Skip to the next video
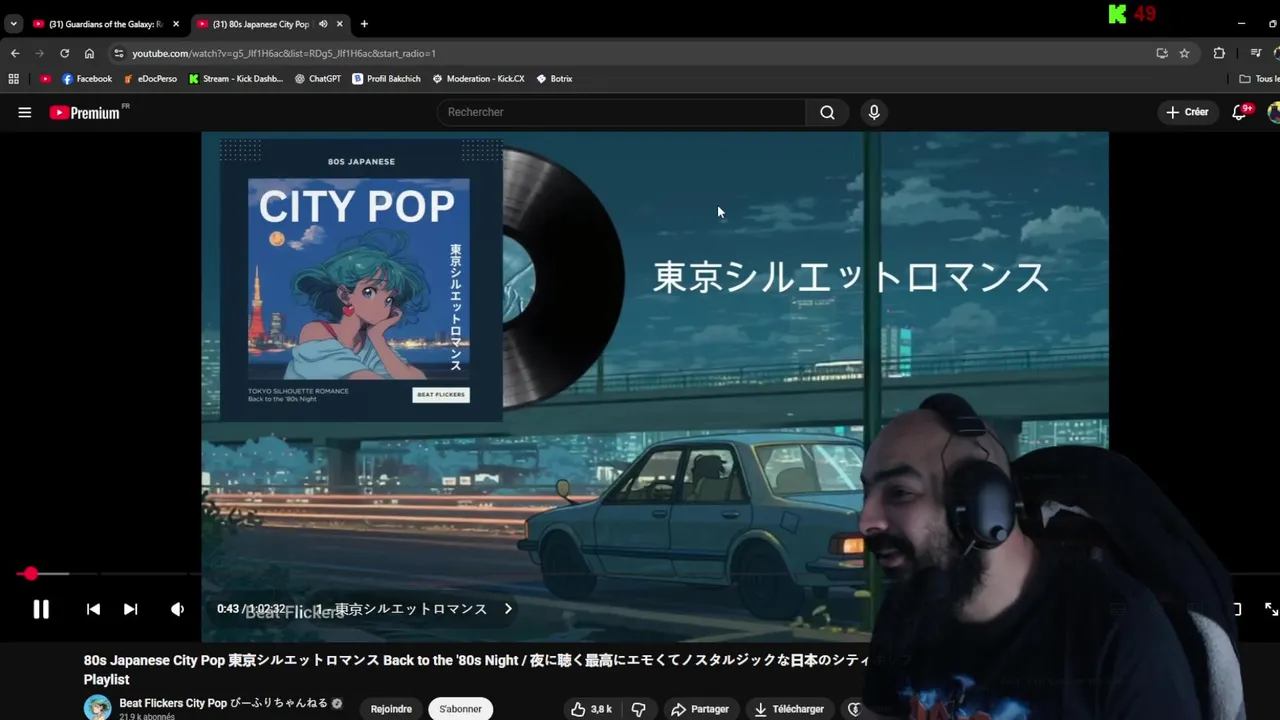Viewport: 1280px width, 720px height. click(130, 609)
